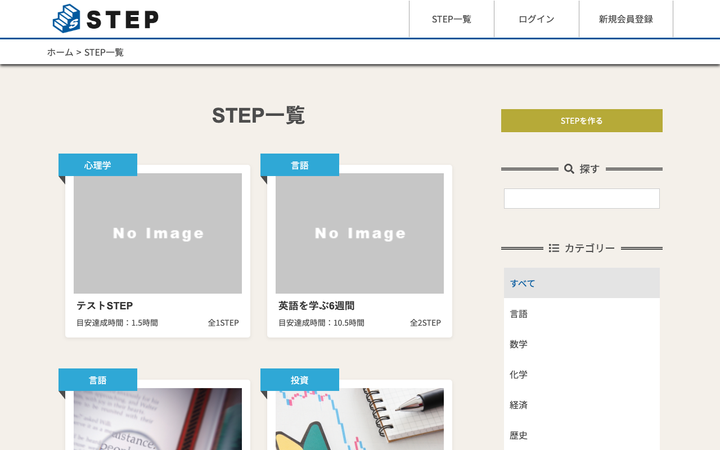Click the テストSTEP title

[x=105, y=306]
